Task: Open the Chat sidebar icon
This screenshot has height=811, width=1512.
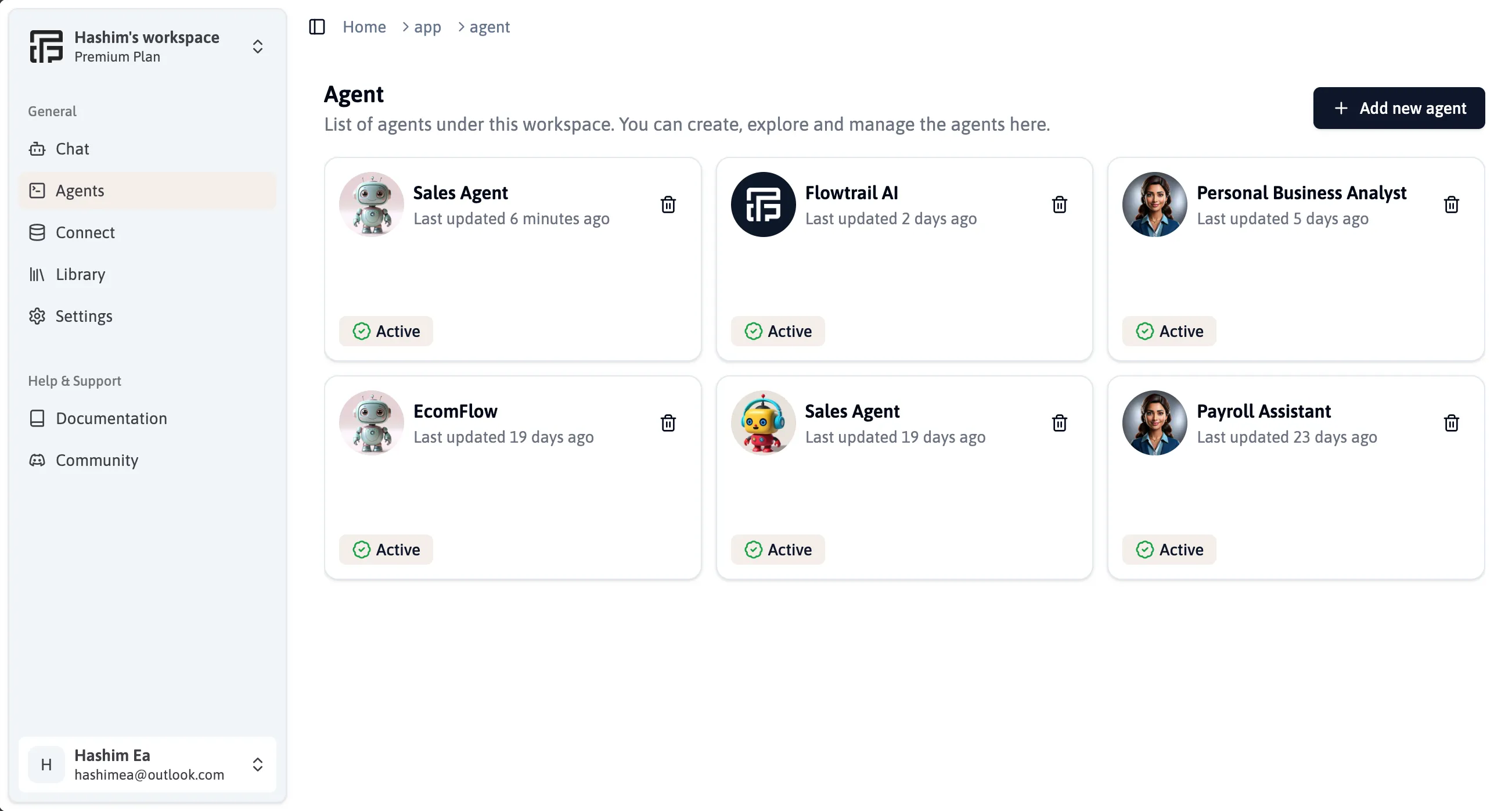Action: click(37, 148)
